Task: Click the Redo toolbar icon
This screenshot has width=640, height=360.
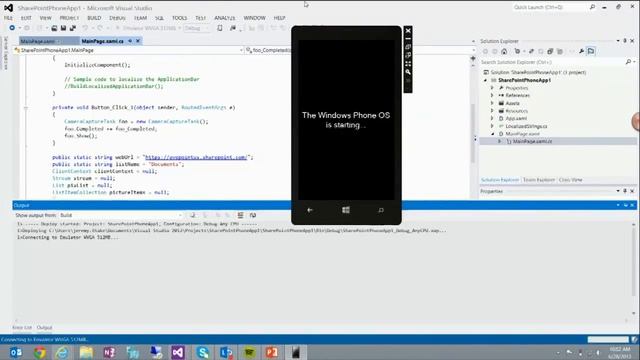Action: (x=100, y=28)
